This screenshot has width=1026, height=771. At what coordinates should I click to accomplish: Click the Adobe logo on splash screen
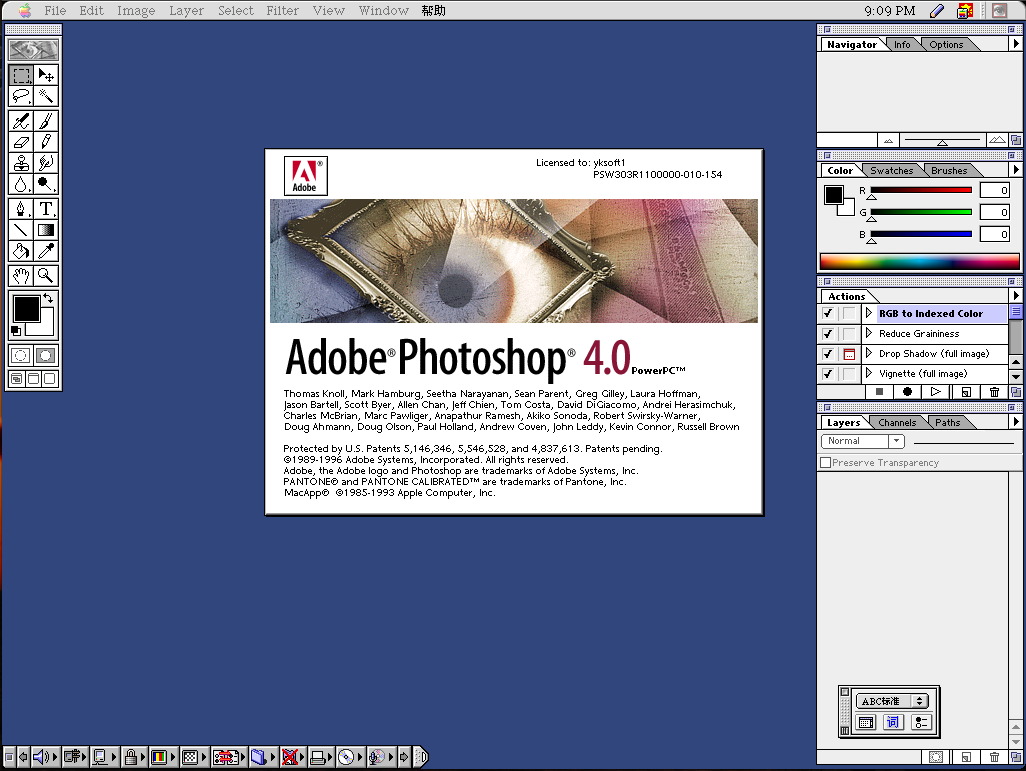tap(305, 175)
